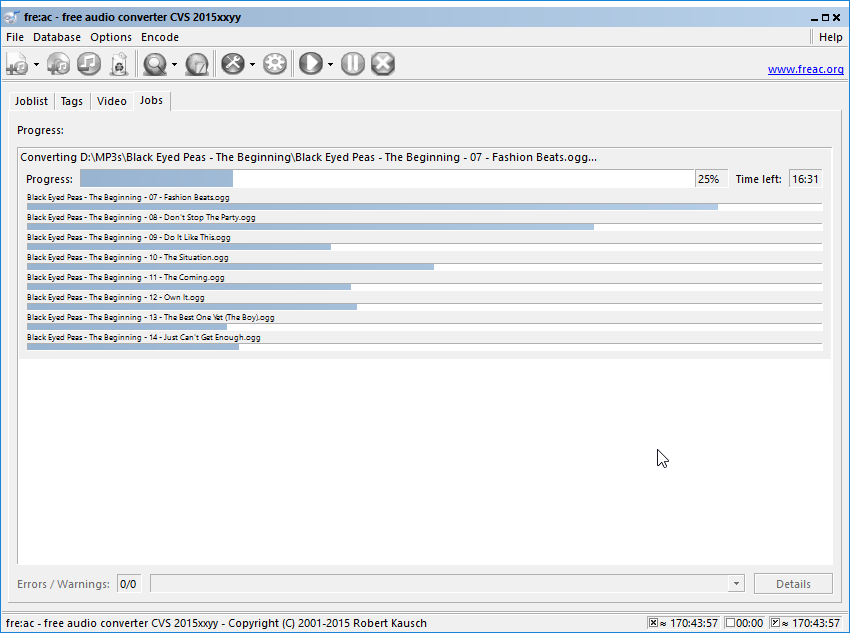Viewport: 850px width, 633px height.
Task: Open general settings wrench icon
Action: [x=233, y=64]
